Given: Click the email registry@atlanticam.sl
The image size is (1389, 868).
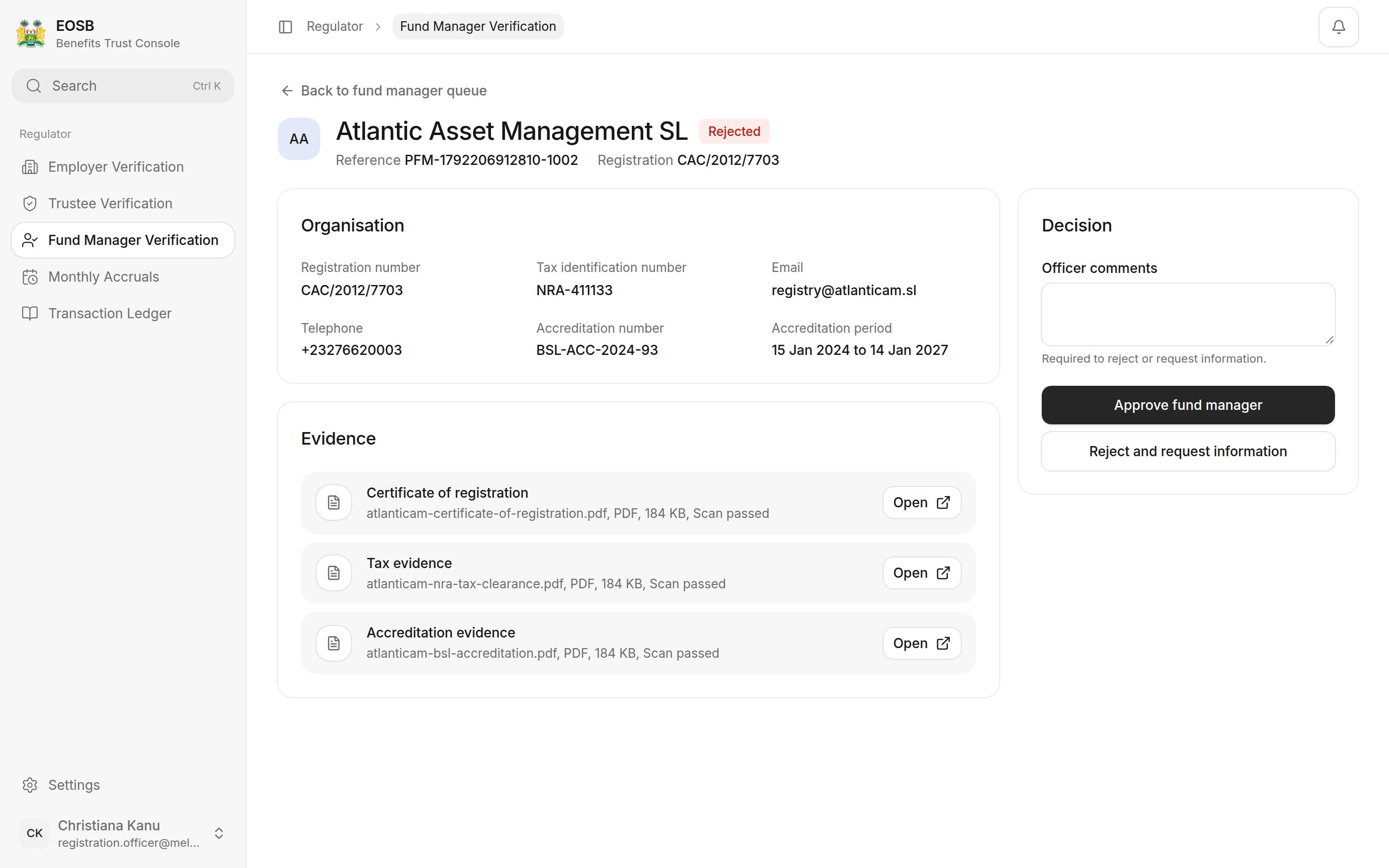Looking at the screenshot, I should [x=844, y=290].
